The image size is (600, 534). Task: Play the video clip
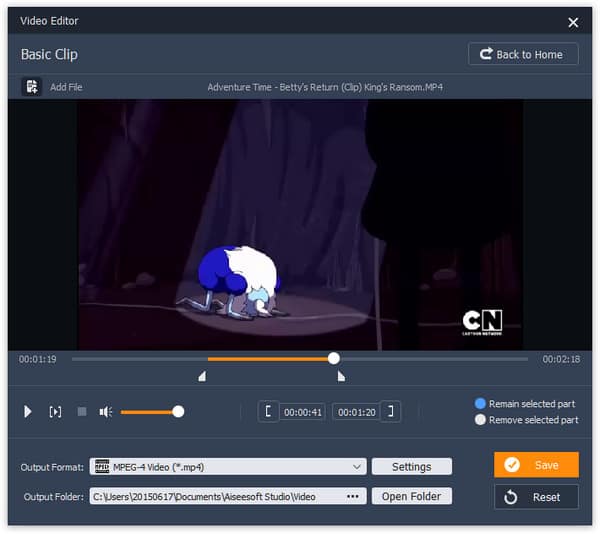pyautogui.click(x=28, y=412)
